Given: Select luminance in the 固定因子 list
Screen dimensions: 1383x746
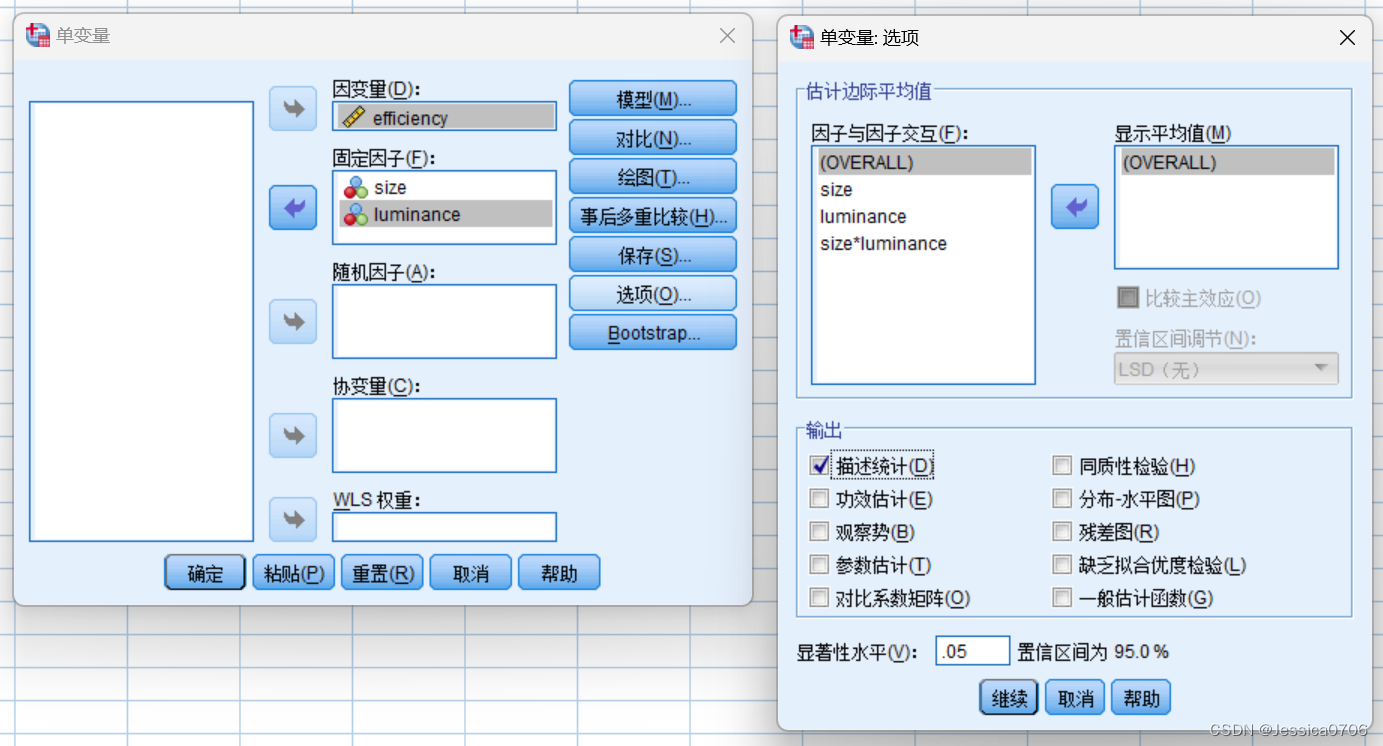Looking at the screenshot, I should click(446, 214).
